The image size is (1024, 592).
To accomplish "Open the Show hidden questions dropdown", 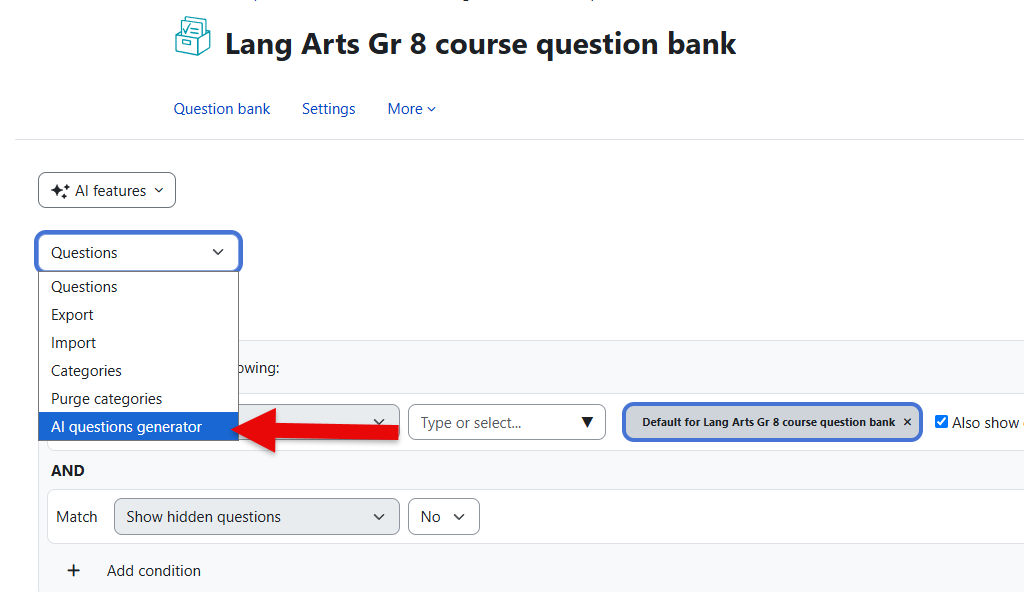I will coord(257,517).
